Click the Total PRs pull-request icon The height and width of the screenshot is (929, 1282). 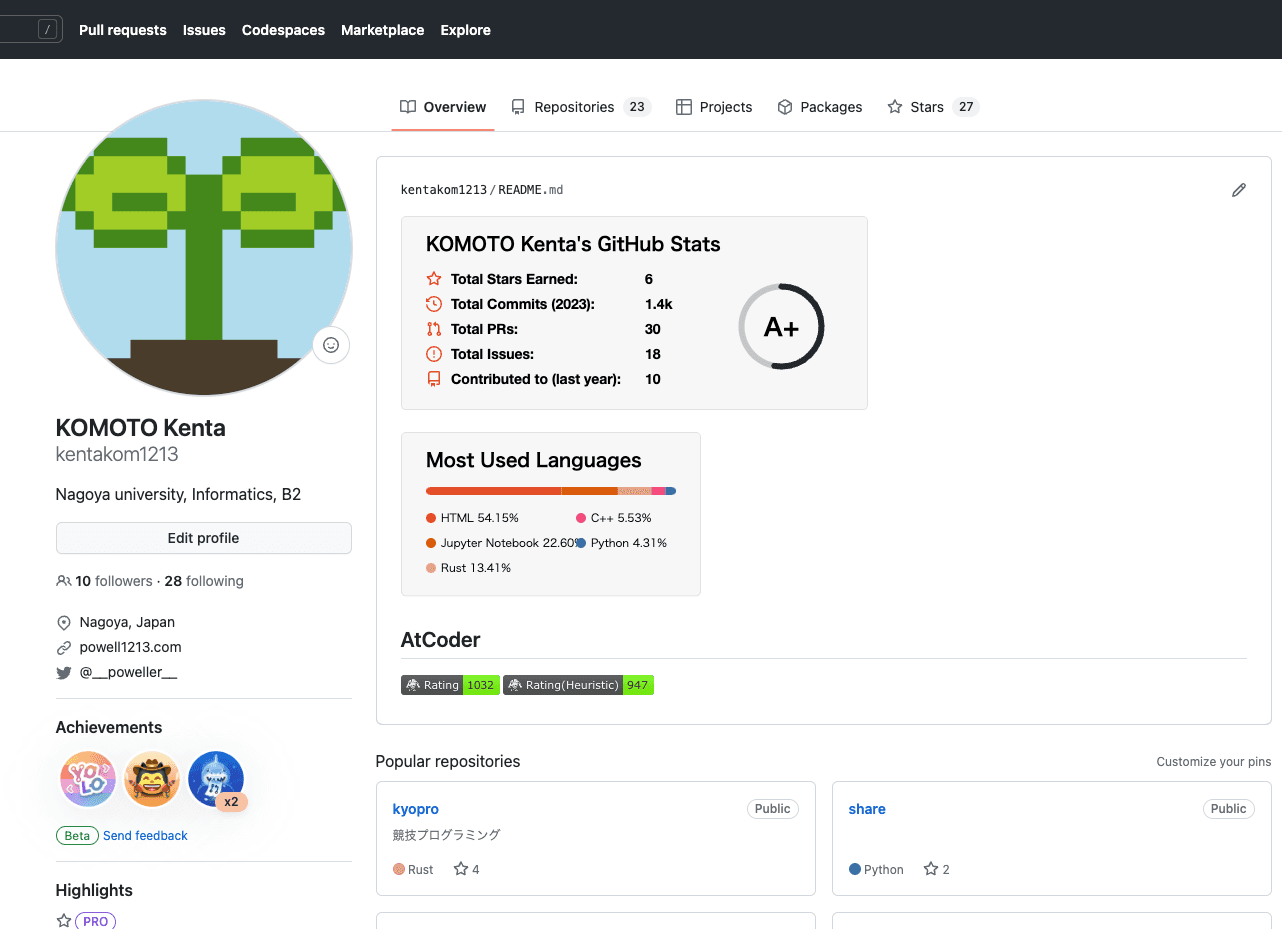[x=434, y=329]
